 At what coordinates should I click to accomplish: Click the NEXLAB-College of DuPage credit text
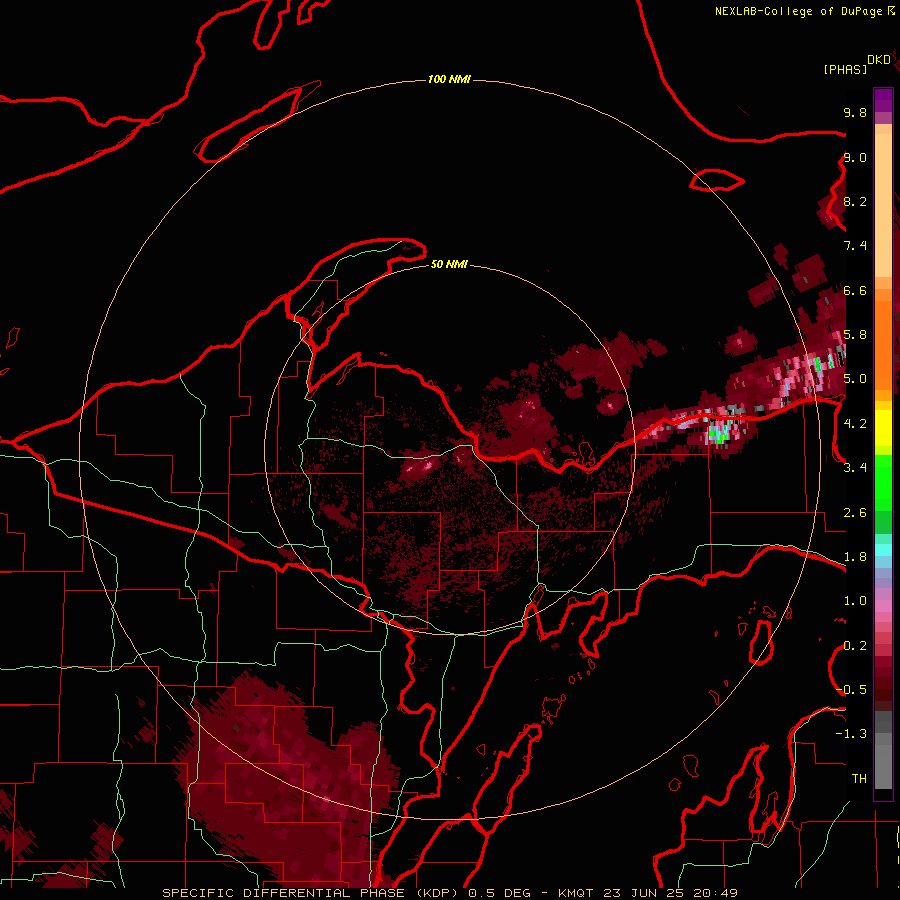coord(798,11)
